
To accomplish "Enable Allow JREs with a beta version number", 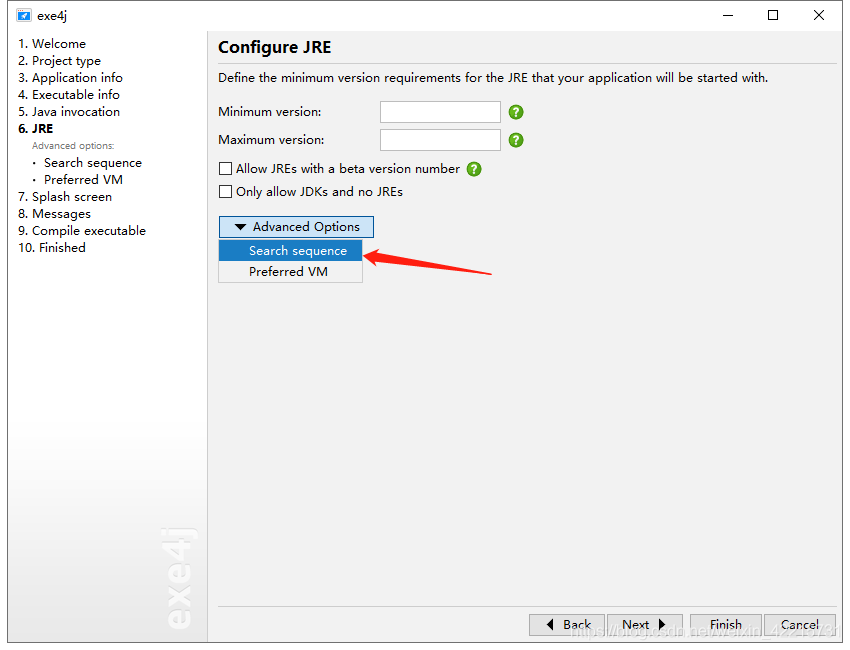I will click(x=226, y=169).
